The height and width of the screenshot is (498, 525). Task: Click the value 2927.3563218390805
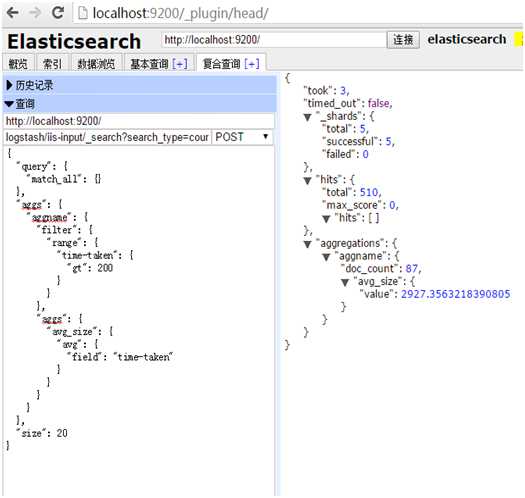click(456, 294)
